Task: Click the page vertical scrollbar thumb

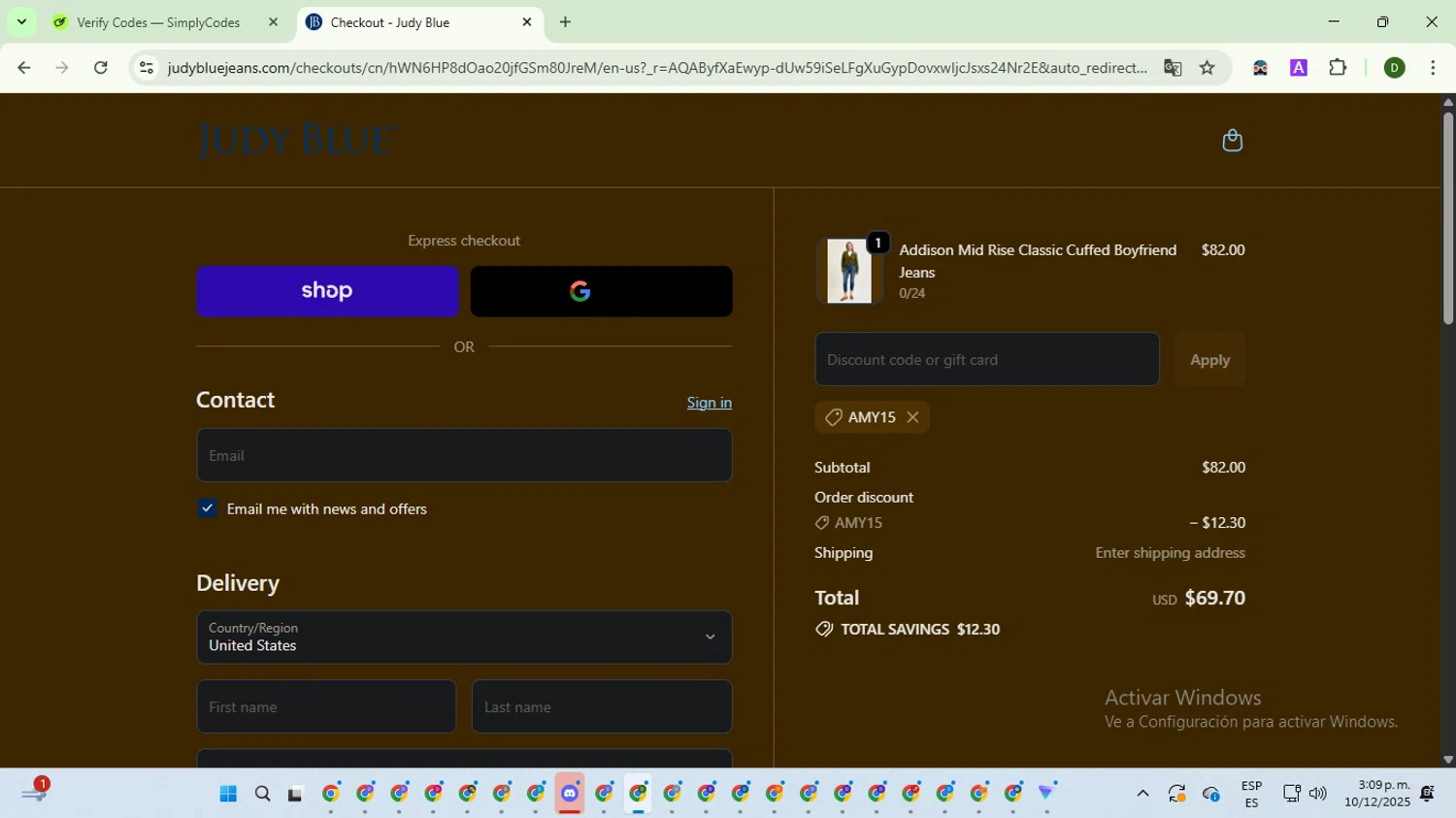Action: tap(1447, 218)
